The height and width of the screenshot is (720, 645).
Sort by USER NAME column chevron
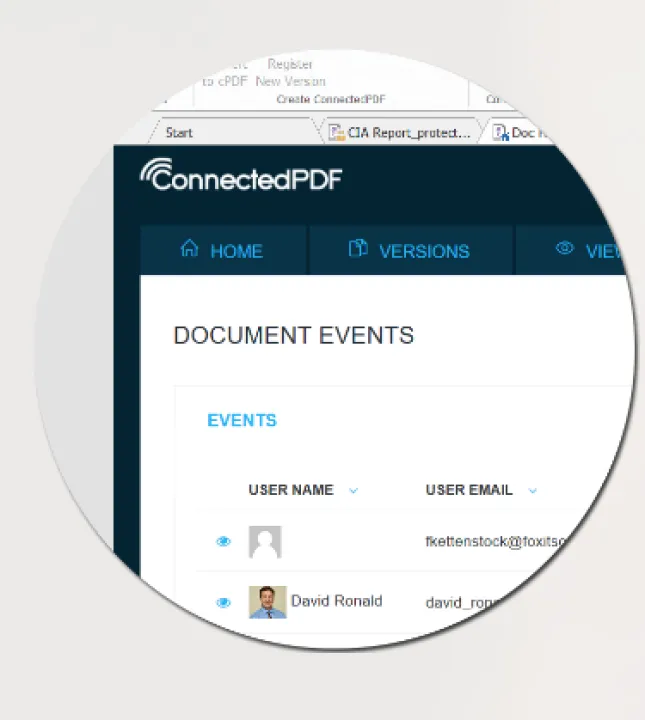tap(353, 491)
